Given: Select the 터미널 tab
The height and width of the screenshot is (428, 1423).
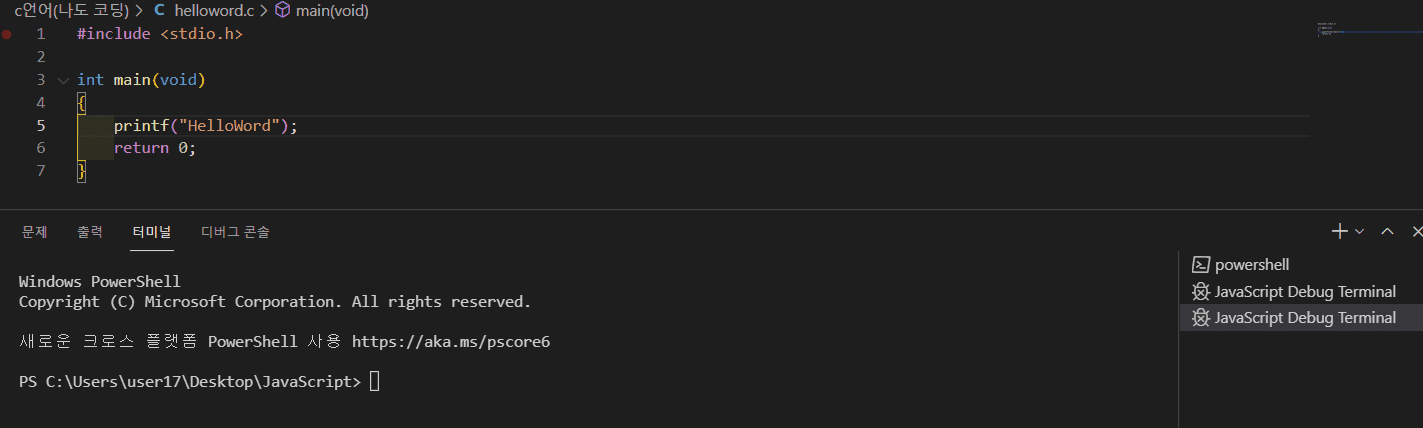Looking at the screenshot, I should 152,231.
